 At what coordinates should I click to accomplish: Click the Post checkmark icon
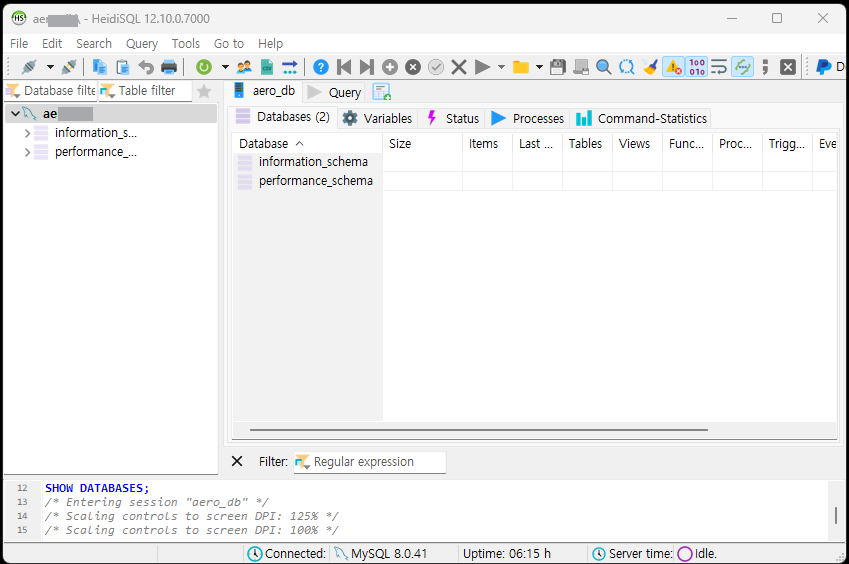pyautogui.click(x=436, y=67)
